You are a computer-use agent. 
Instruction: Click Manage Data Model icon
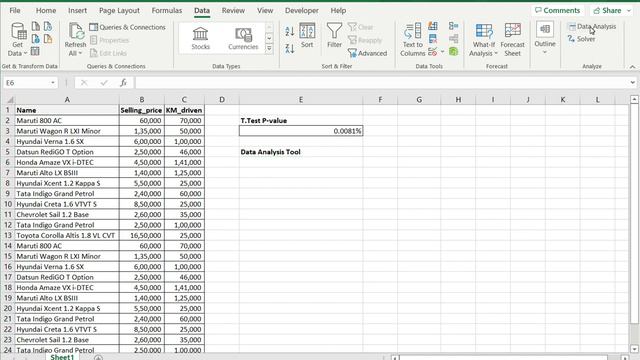pyautogui.click(x=453, y=51)
